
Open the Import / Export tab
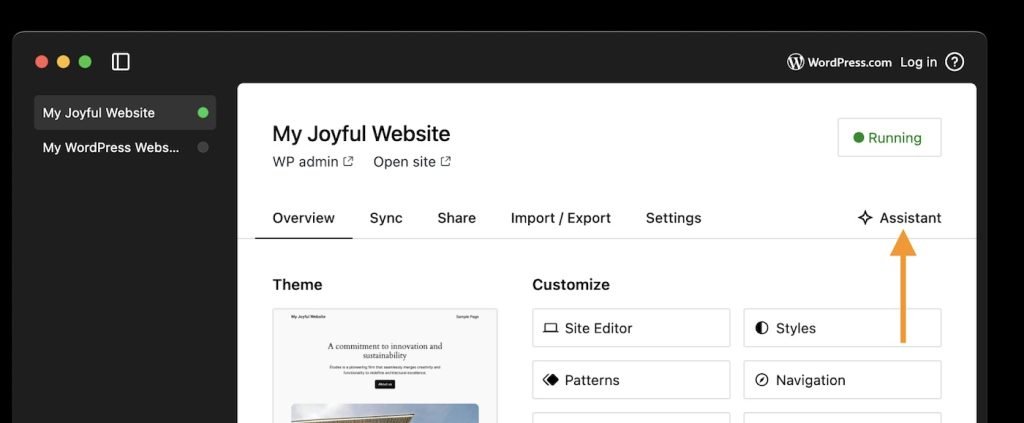(x=560, y=218)
